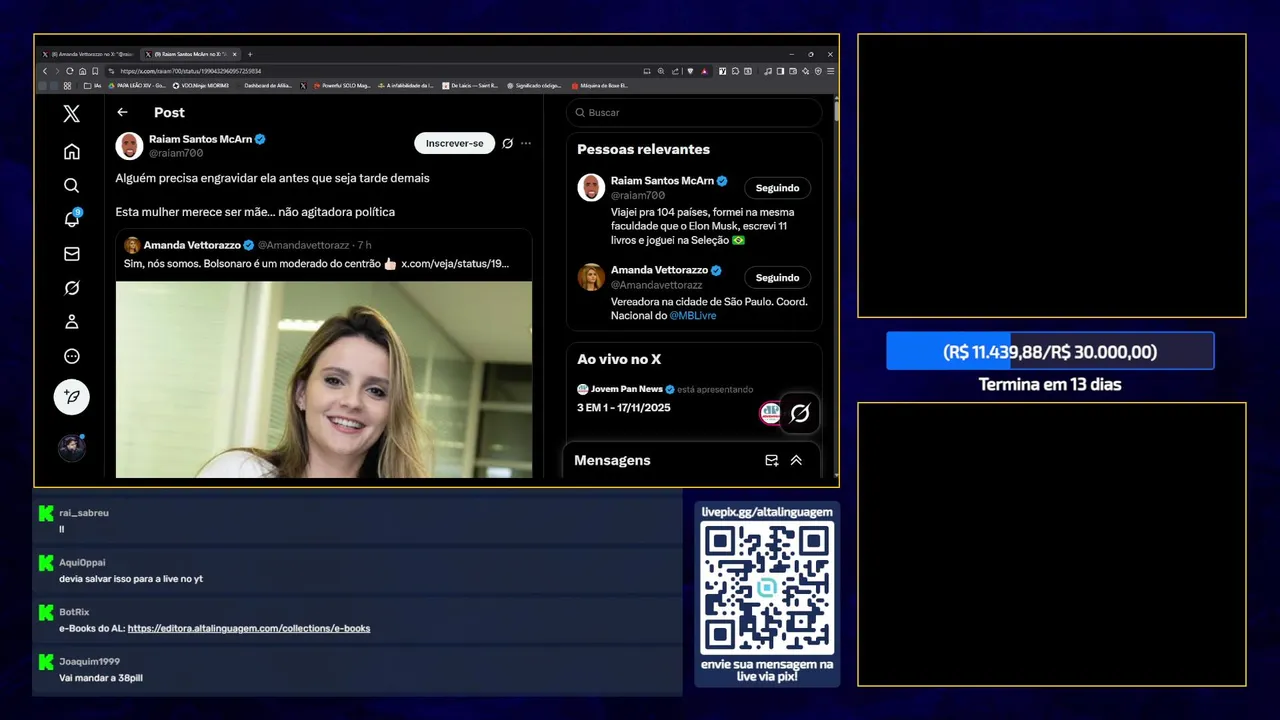Open floating Grok button over Ao vivo
The height and width of the screenshot is (720, 1280).
799,413
